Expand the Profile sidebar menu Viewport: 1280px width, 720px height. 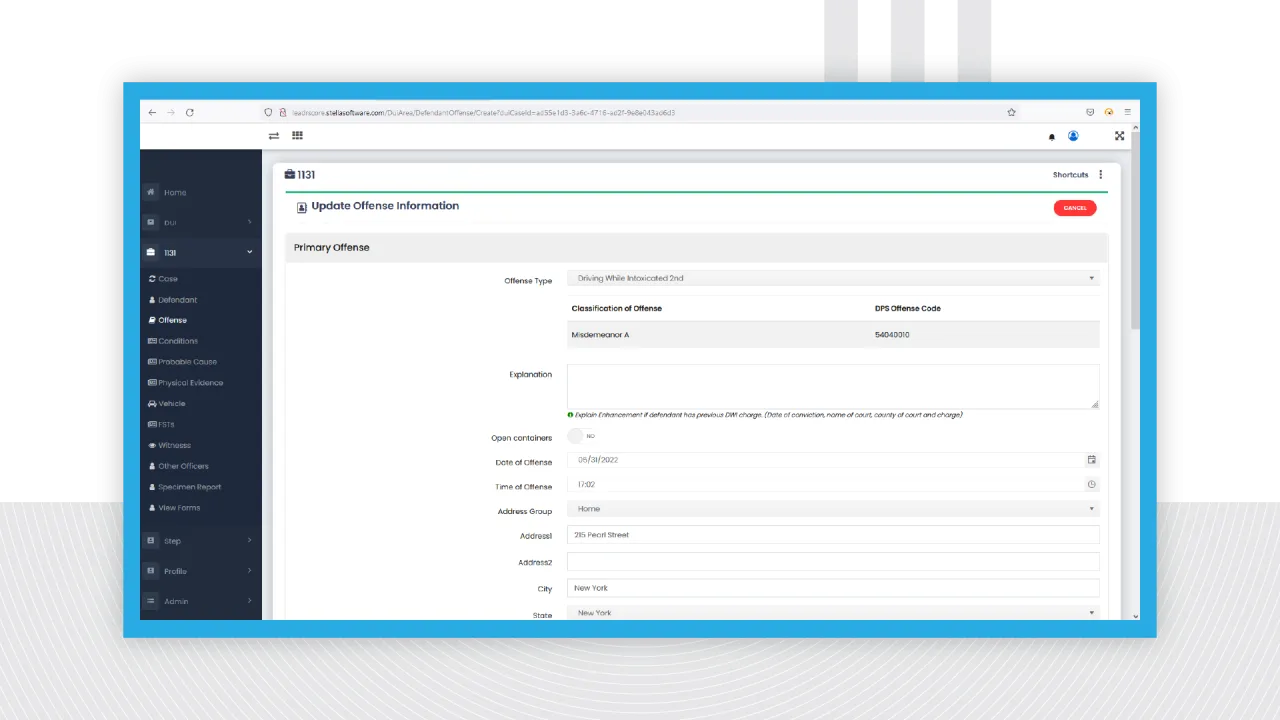click(200, 571)
